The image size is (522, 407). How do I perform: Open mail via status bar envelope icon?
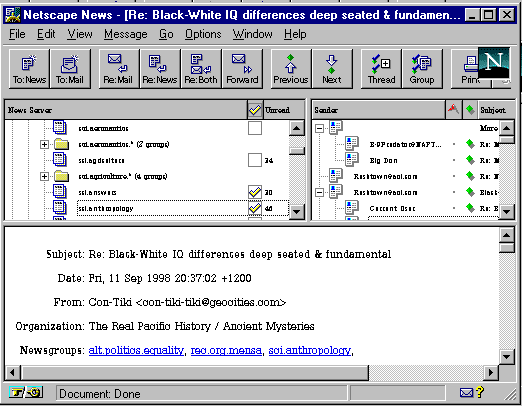coord(466,393)
